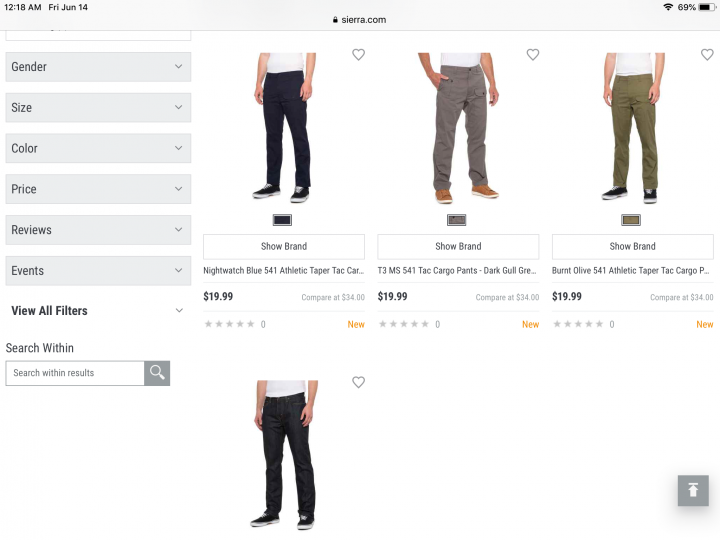Viewport: 720px width, 540px height.
Task: Click New label on Burnt Olive pants
Action: click(x=705, y=325)
